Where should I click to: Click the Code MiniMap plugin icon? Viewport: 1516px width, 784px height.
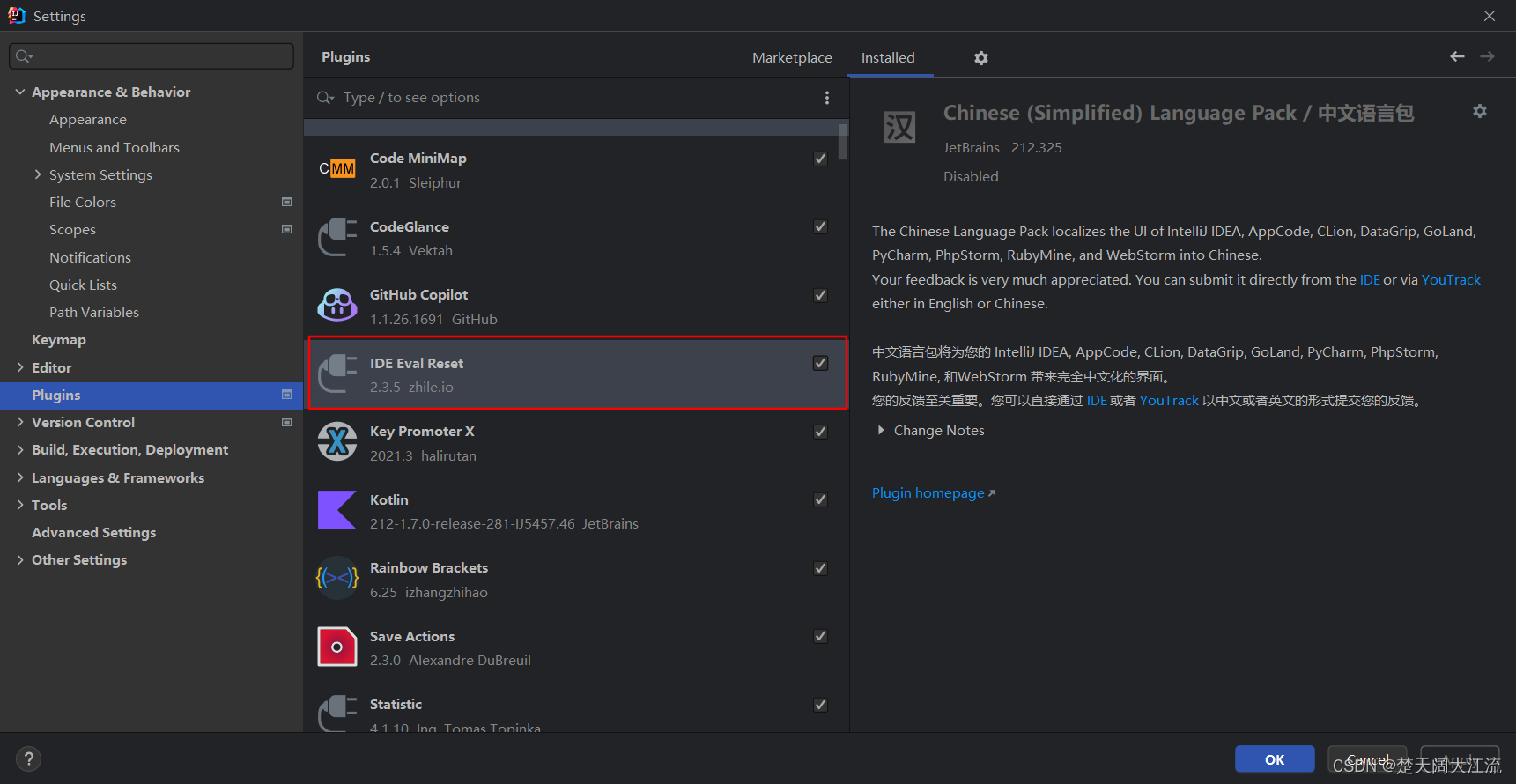pos(336,169)
